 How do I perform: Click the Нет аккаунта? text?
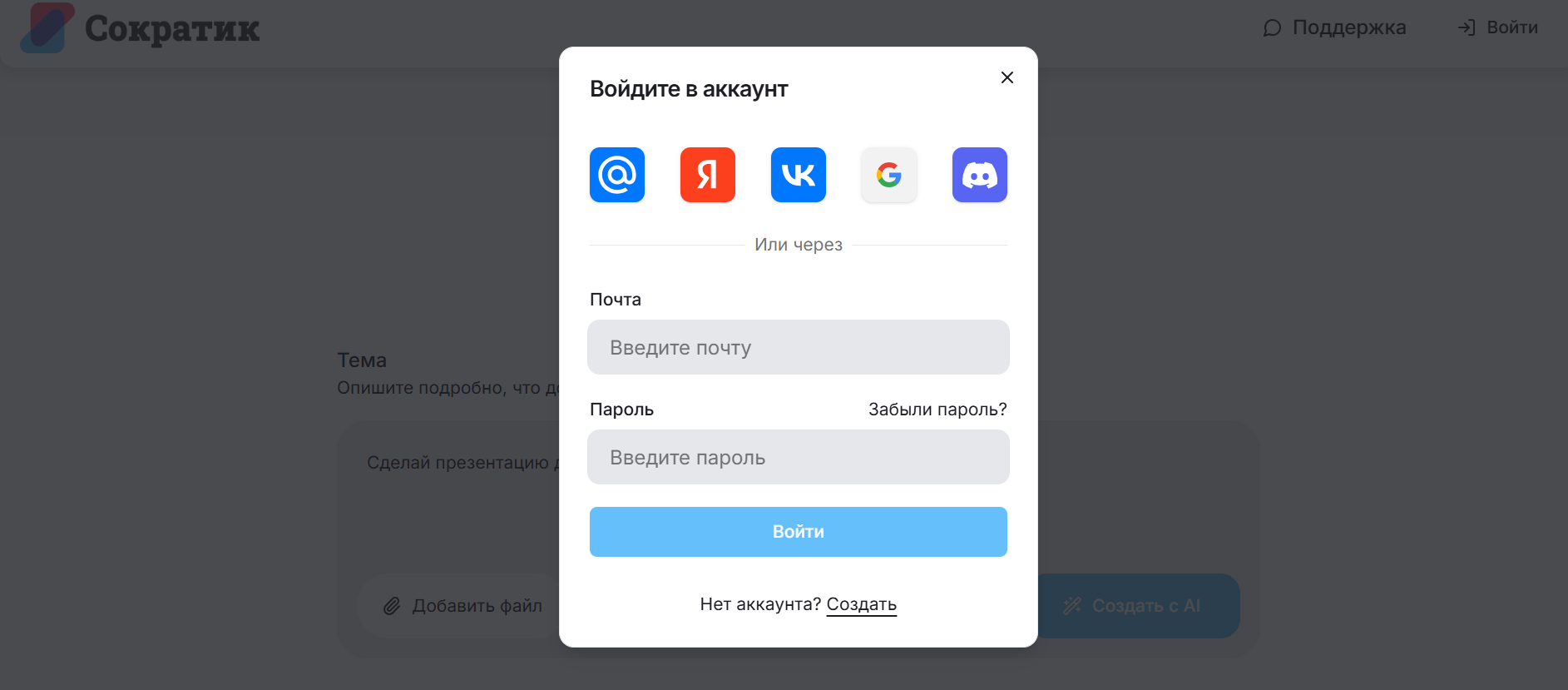coord(760,604)
